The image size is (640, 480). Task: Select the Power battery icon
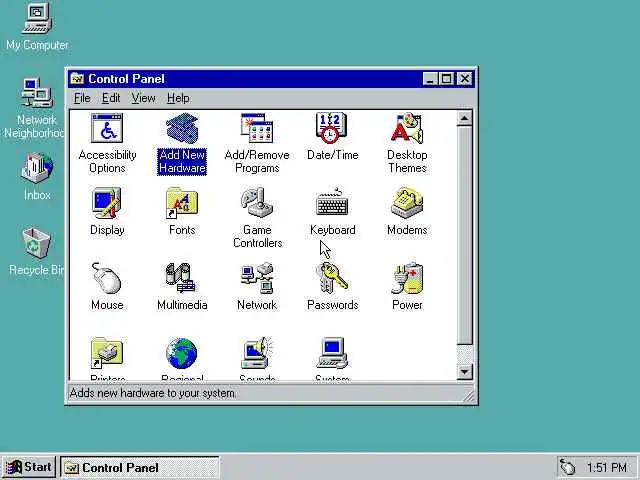click(x=407, y=278)
